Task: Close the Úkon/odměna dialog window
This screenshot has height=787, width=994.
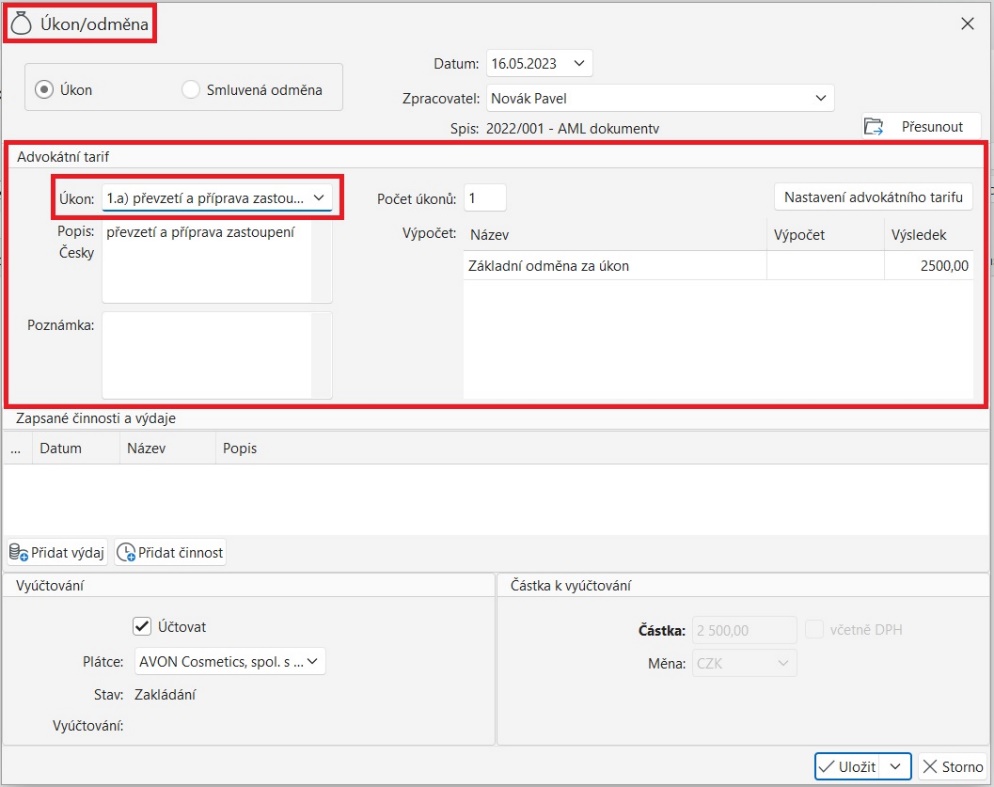Action: pyautogui.click(x=967, y=24)
